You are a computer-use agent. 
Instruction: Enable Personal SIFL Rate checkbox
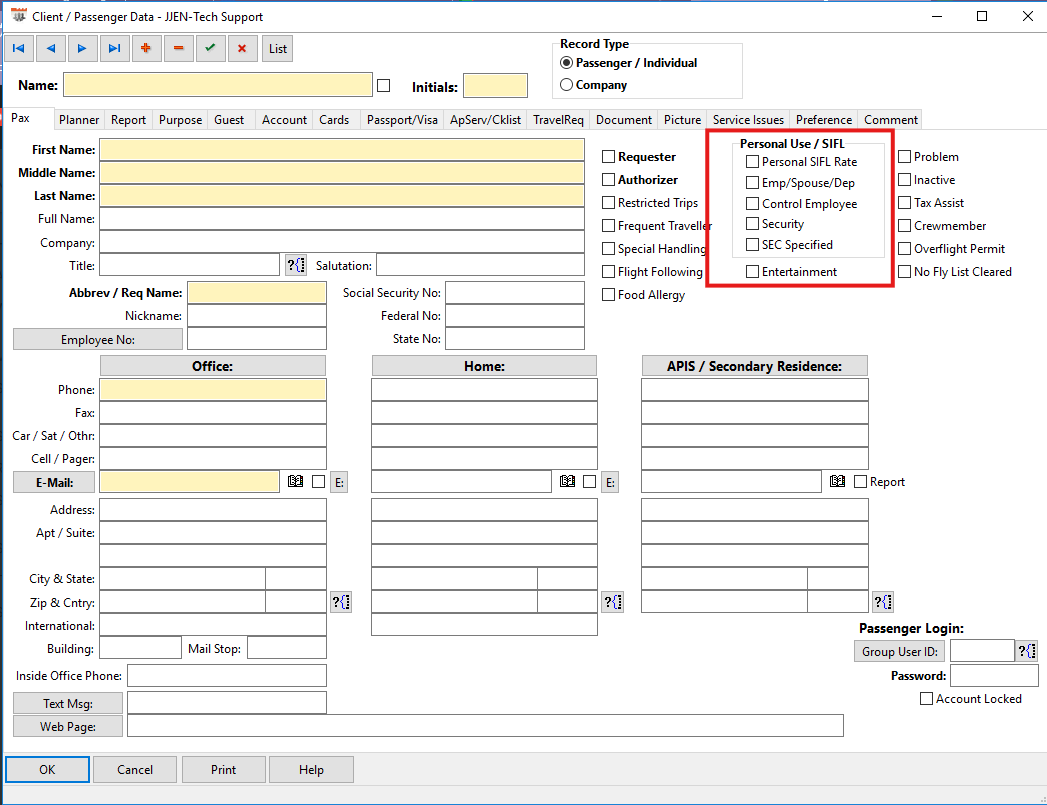(753, 162)
